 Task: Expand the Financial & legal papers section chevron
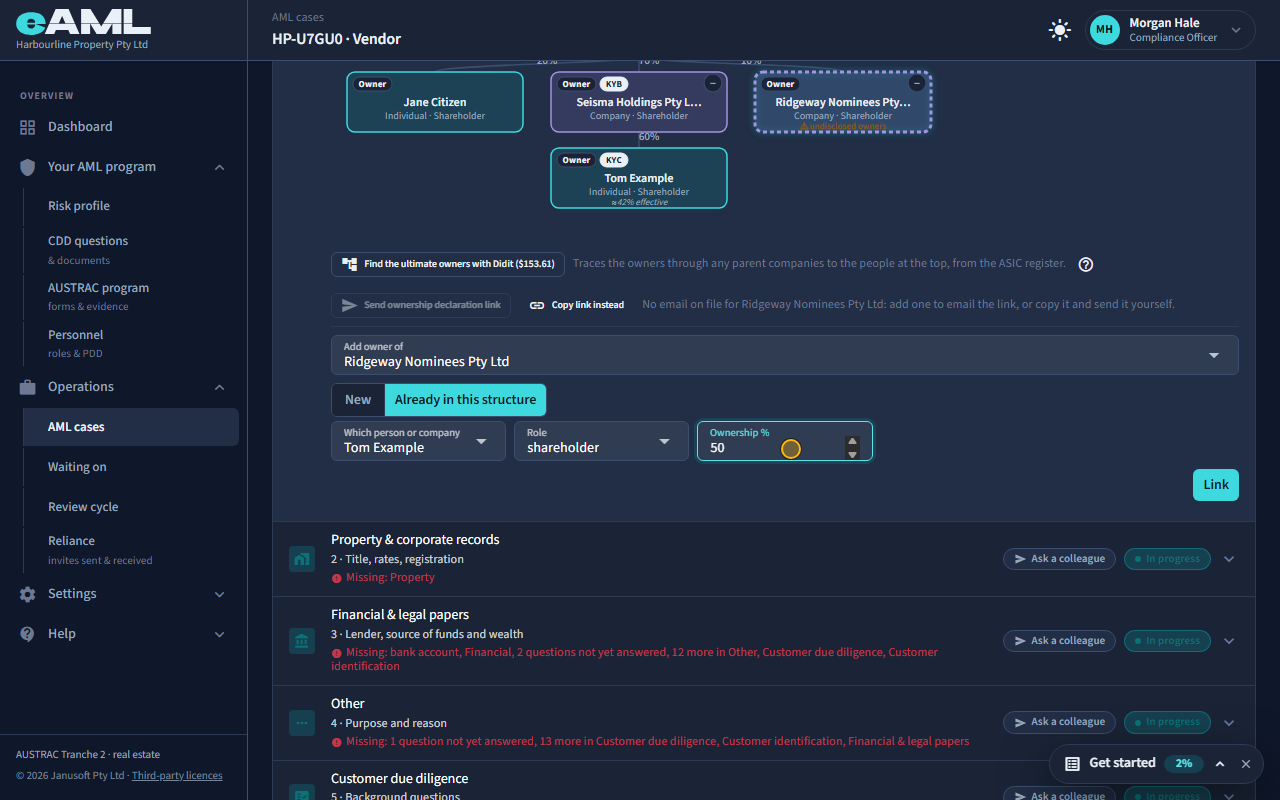click(1229, 641)
